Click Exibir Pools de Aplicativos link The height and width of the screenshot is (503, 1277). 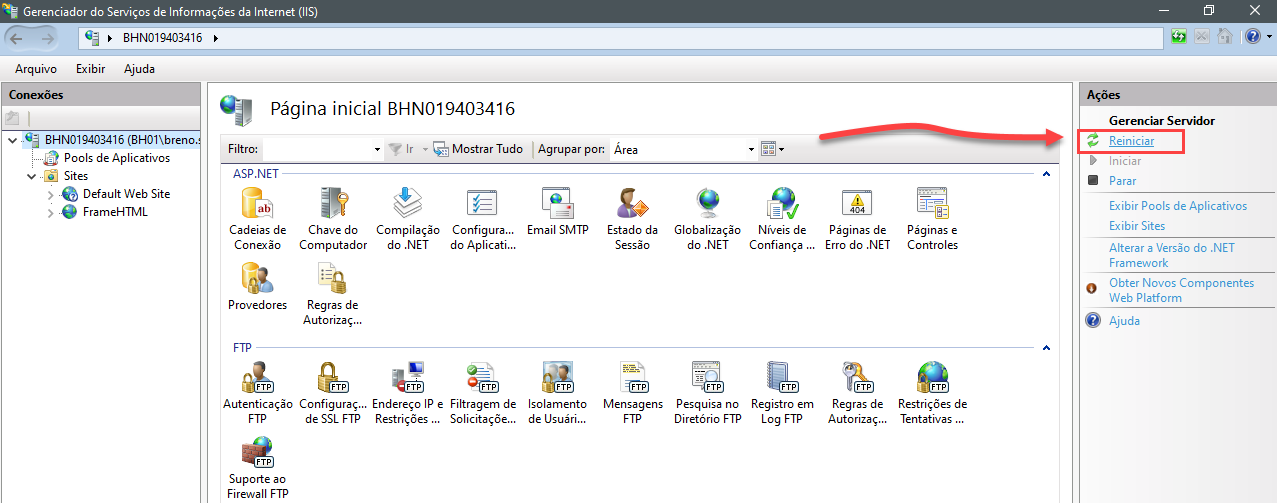tap(1178, 206)
